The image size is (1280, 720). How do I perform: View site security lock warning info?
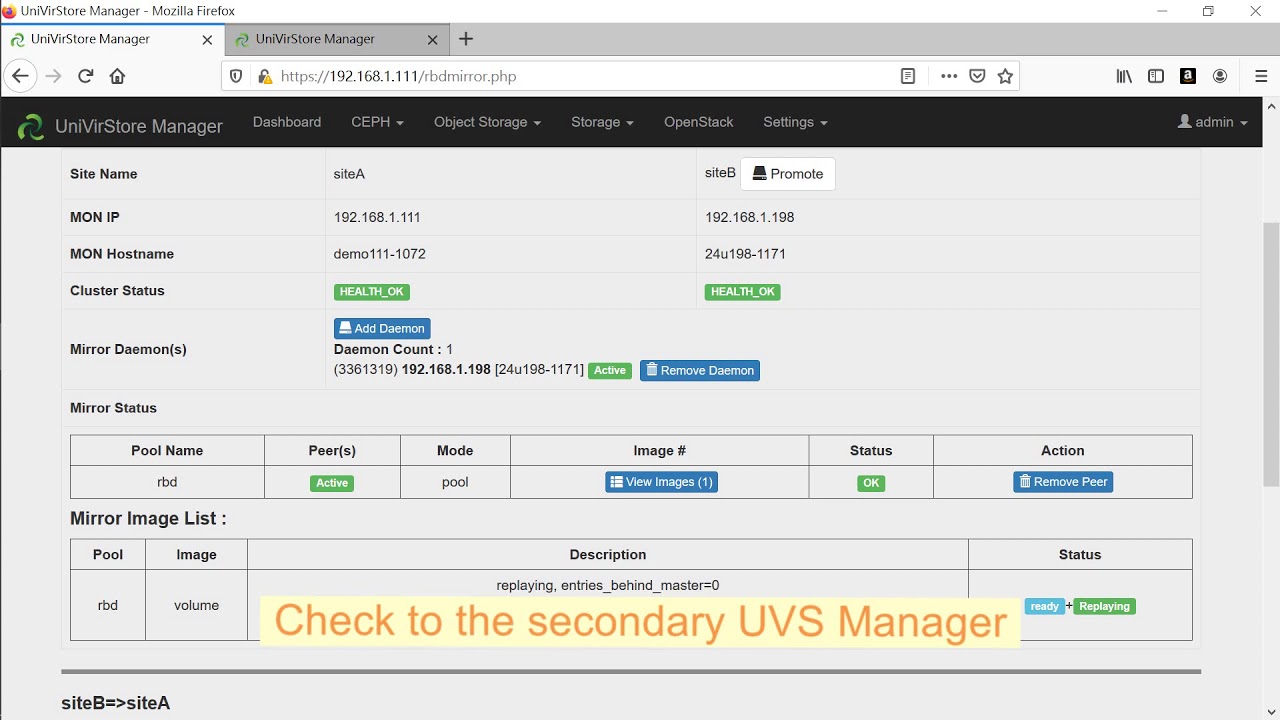tap(264, 76)
